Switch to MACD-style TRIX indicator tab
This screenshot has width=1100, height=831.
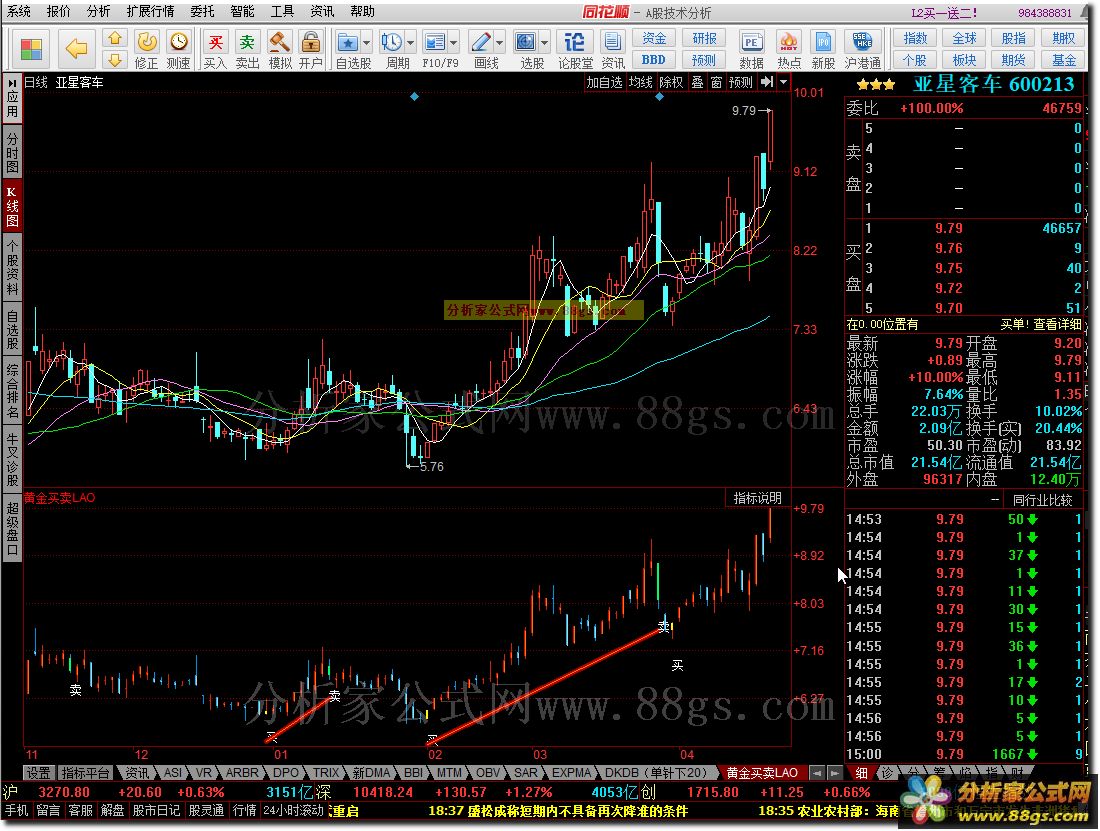tap(326, 773)
